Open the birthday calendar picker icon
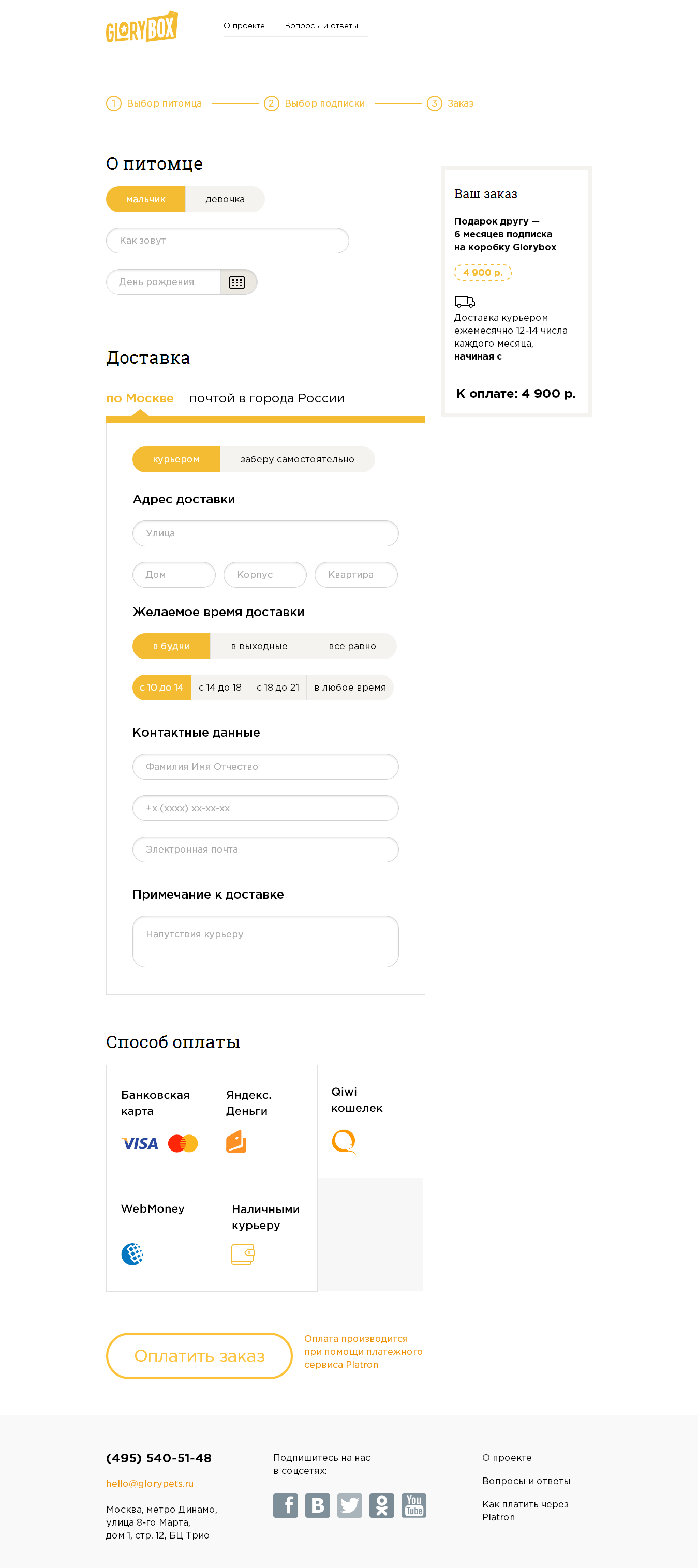This screenshot has height=1568, width=698. (x=237, y=282)
